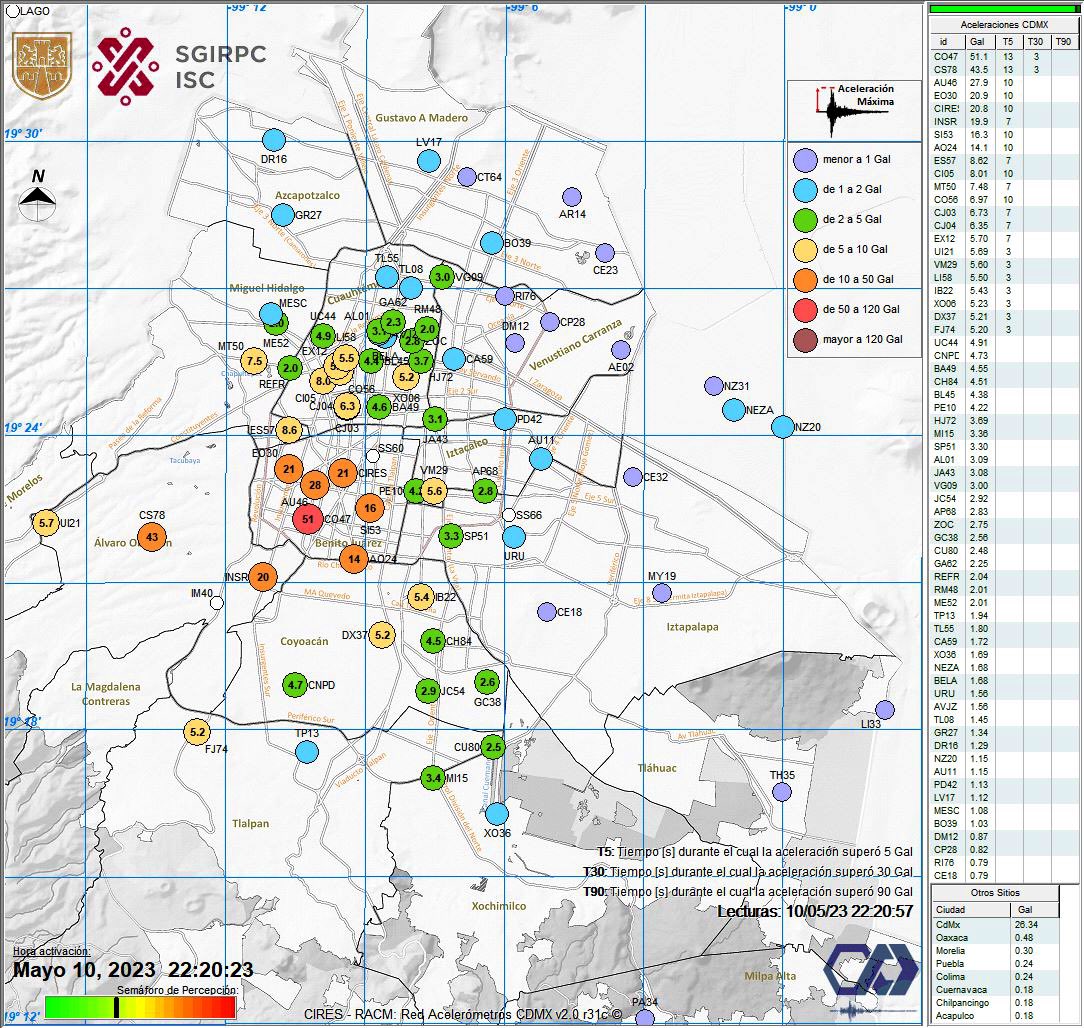Image resolution: width=1084 pixels, height=1028 pixels.
Task: Click the UI21 station marker showing 5.7
Action: (x=46, y=523)
